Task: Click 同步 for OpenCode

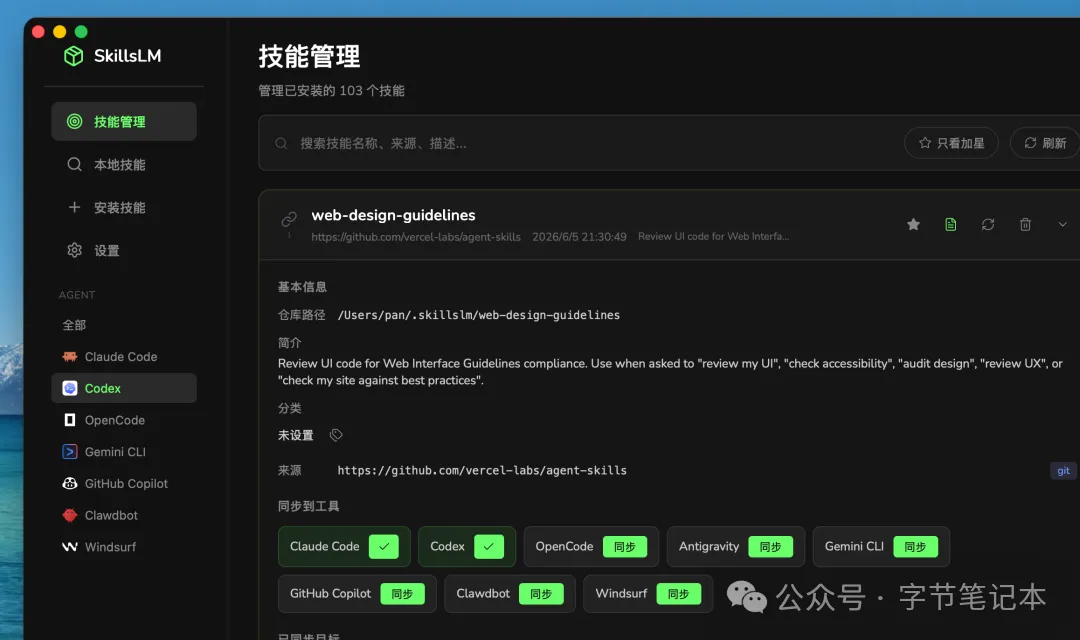Action: click(625, 547)
